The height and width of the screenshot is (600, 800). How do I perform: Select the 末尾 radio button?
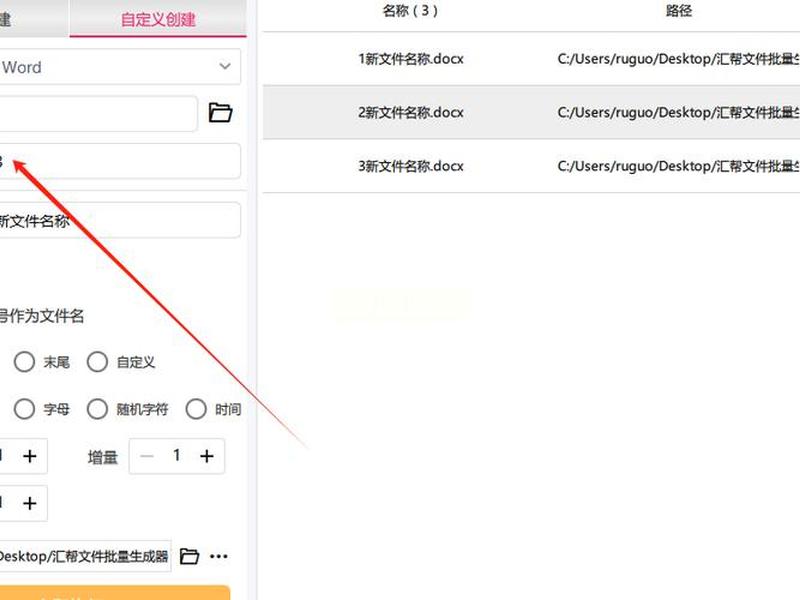click(24, 362)
